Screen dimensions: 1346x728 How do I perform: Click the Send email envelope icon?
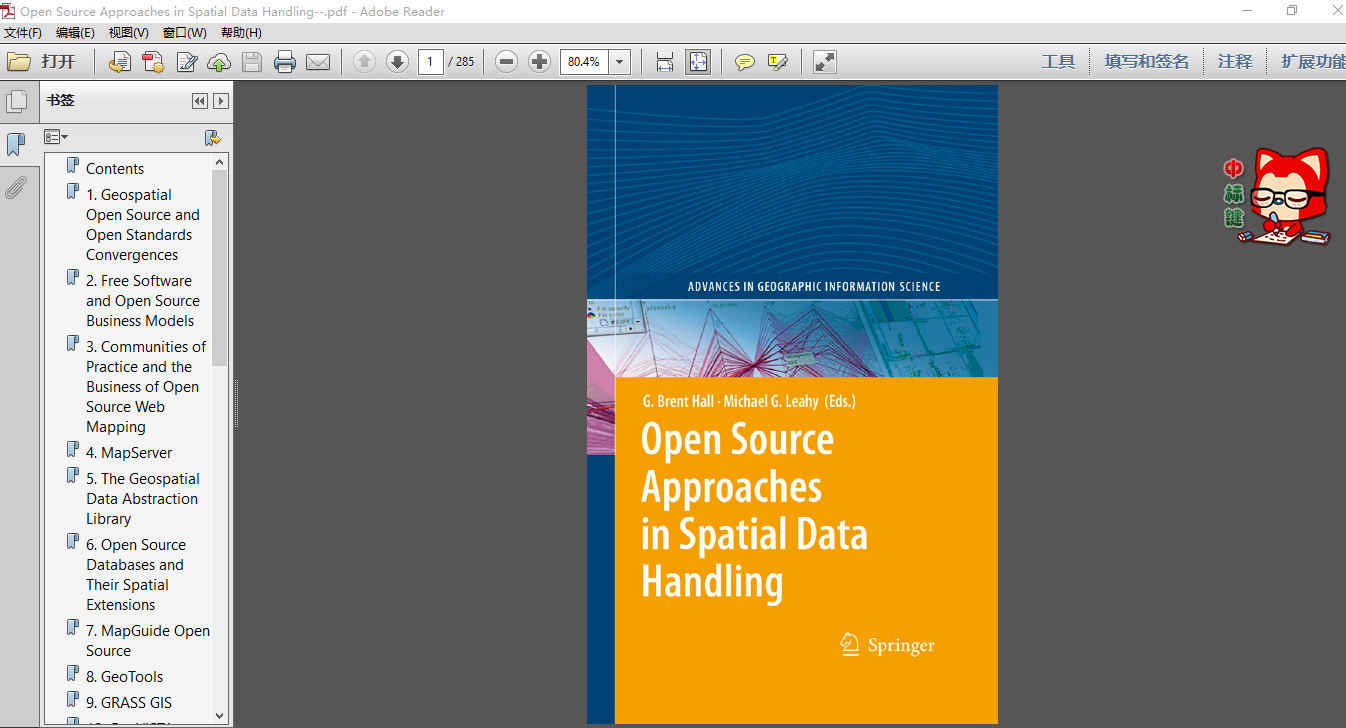(318, 62)
